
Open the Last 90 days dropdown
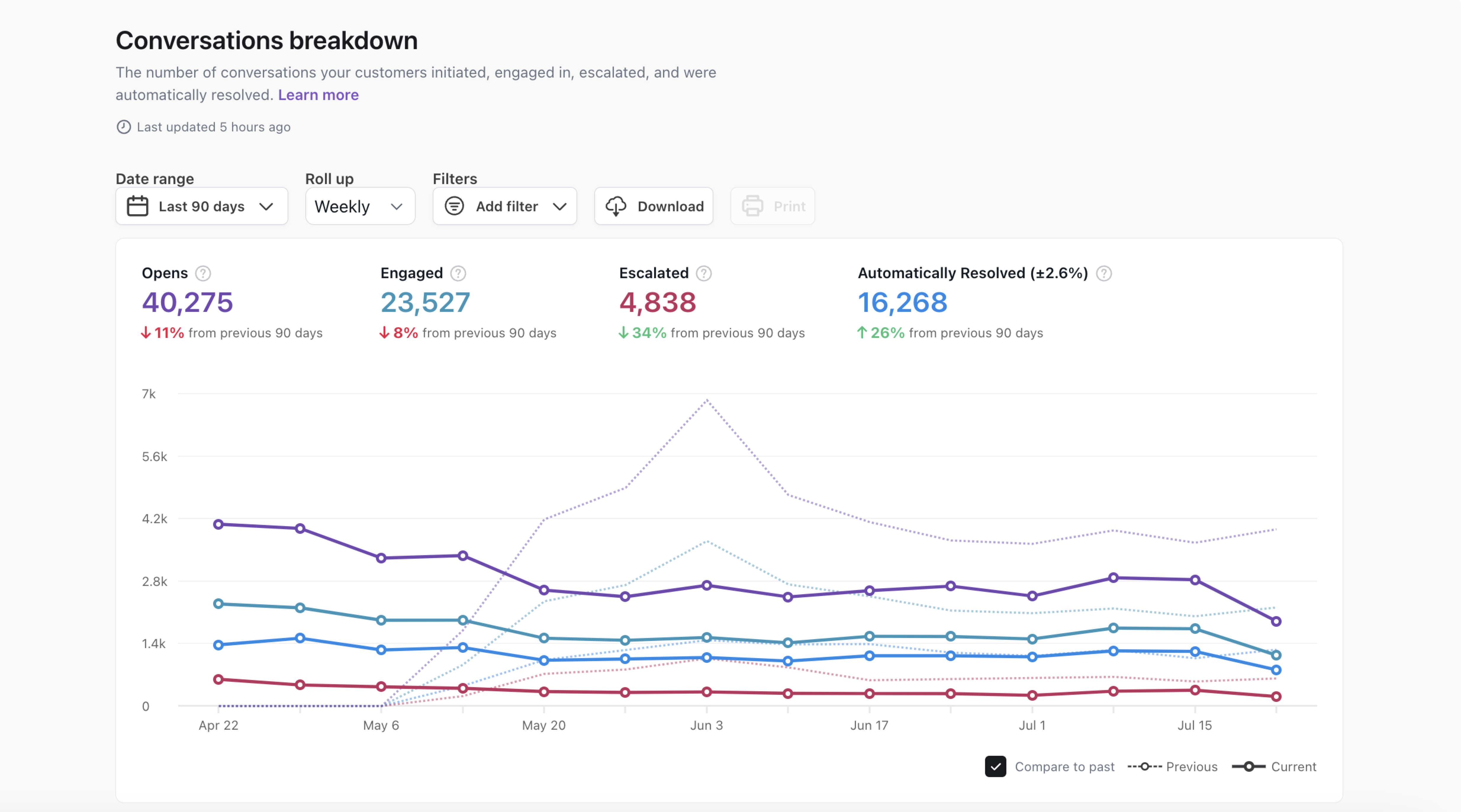coord(201,206)
